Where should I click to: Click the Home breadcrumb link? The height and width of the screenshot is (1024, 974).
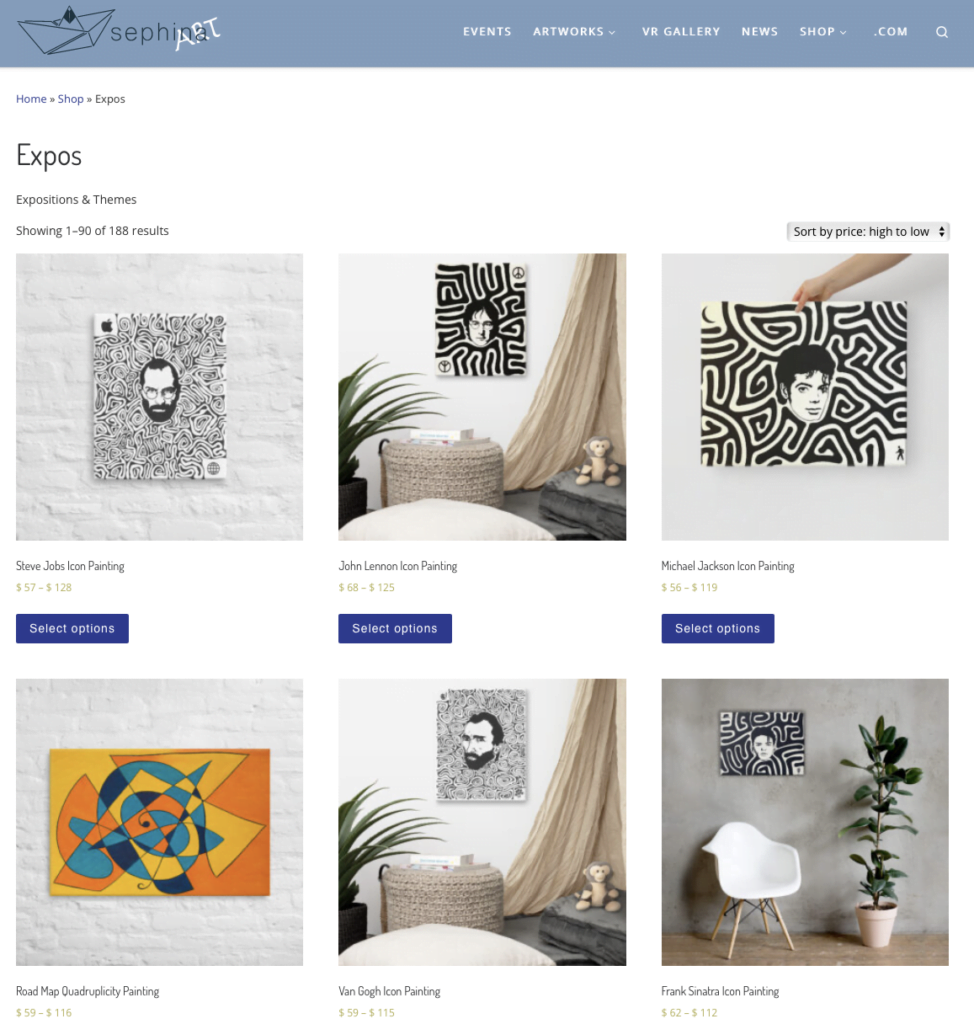(x=31, y=99)
